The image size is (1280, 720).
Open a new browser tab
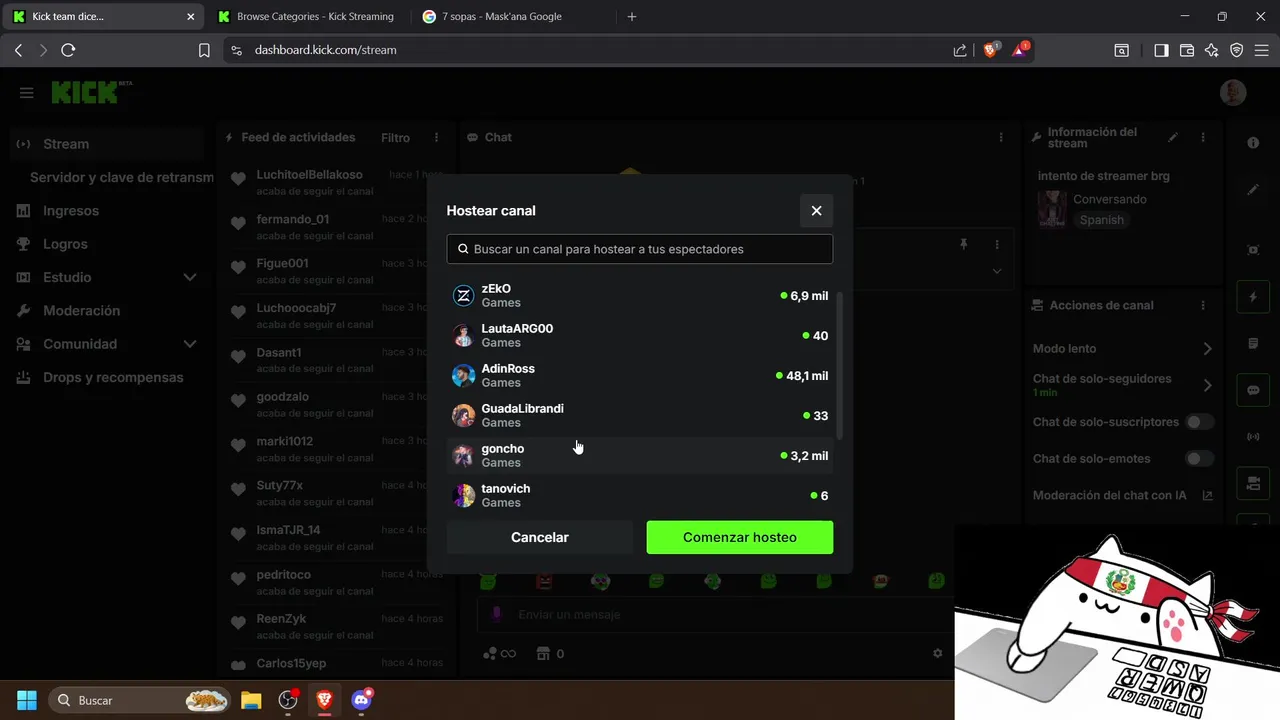tap(631, 16)
